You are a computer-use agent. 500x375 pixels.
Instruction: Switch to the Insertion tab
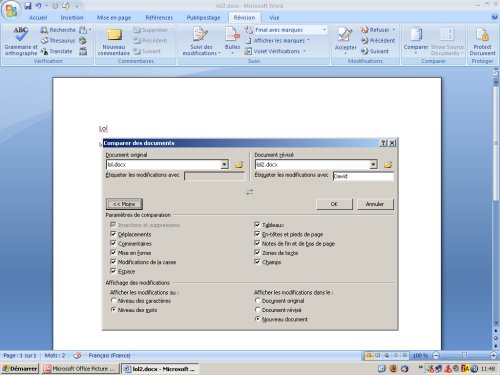tap(72, 18)
